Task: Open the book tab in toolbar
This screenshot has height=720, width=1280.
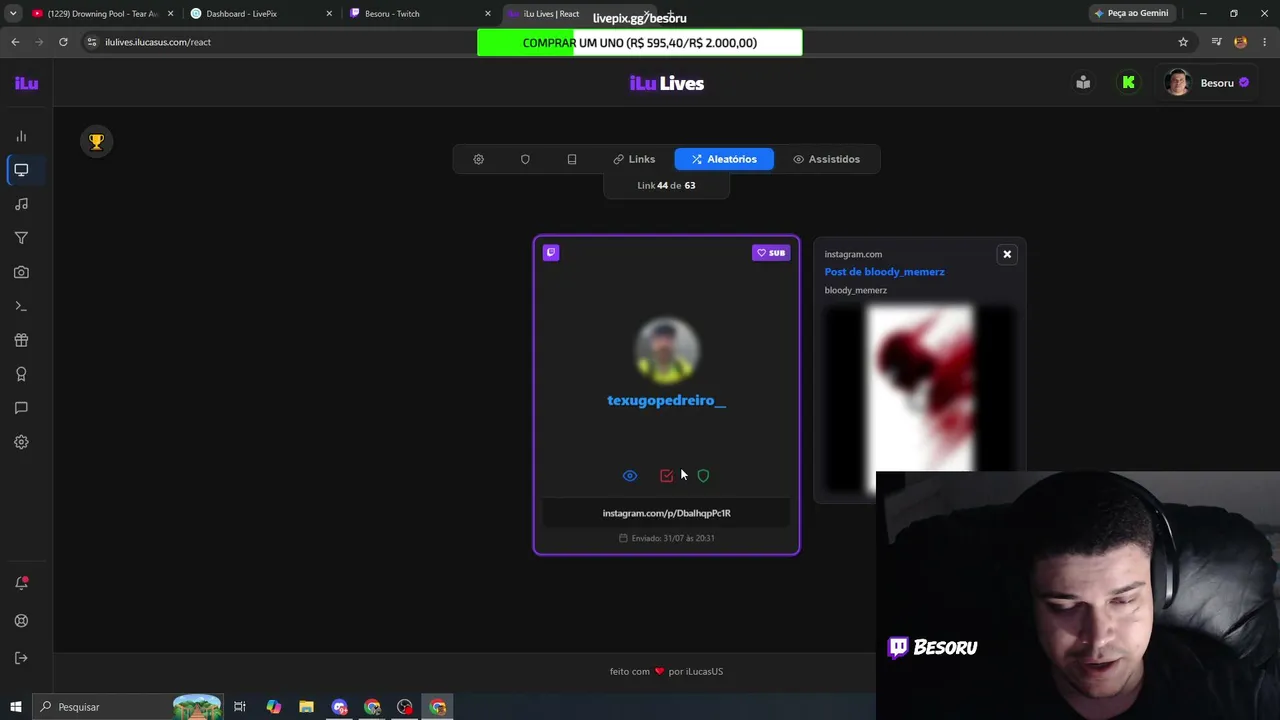Action: 572,159
